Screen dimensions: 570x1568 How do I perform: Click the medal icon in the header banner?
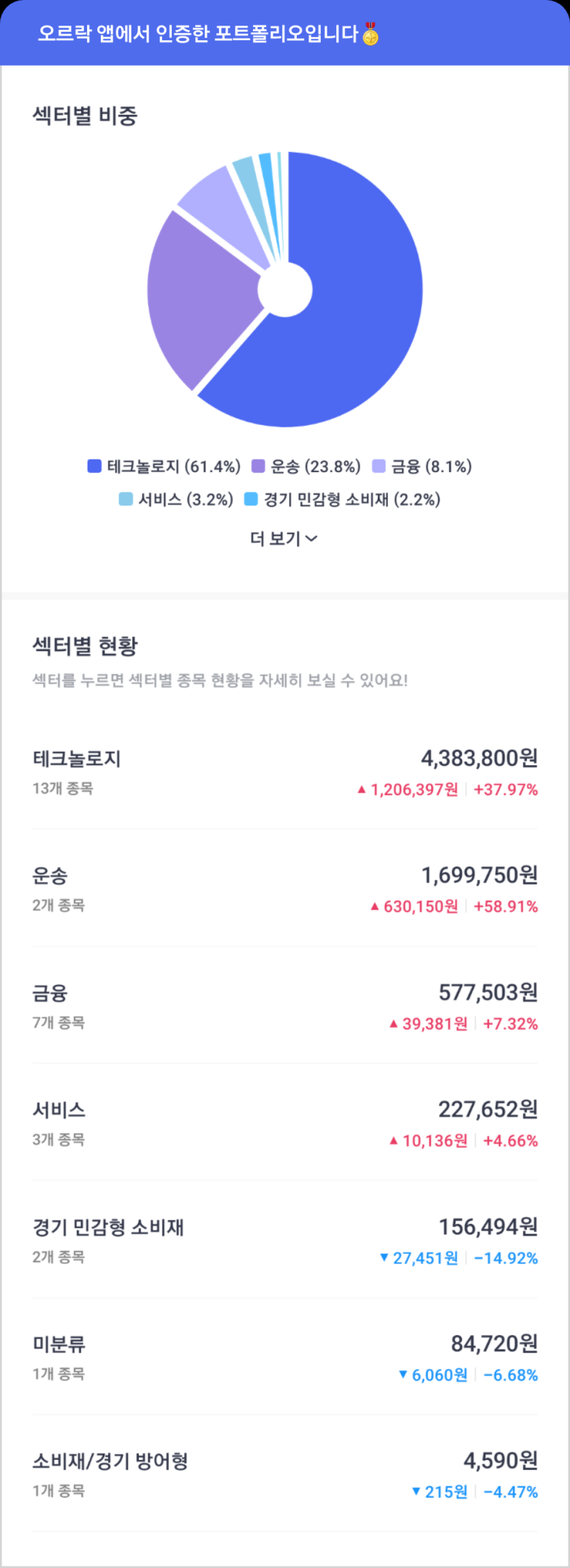click(x=370, y=34)
